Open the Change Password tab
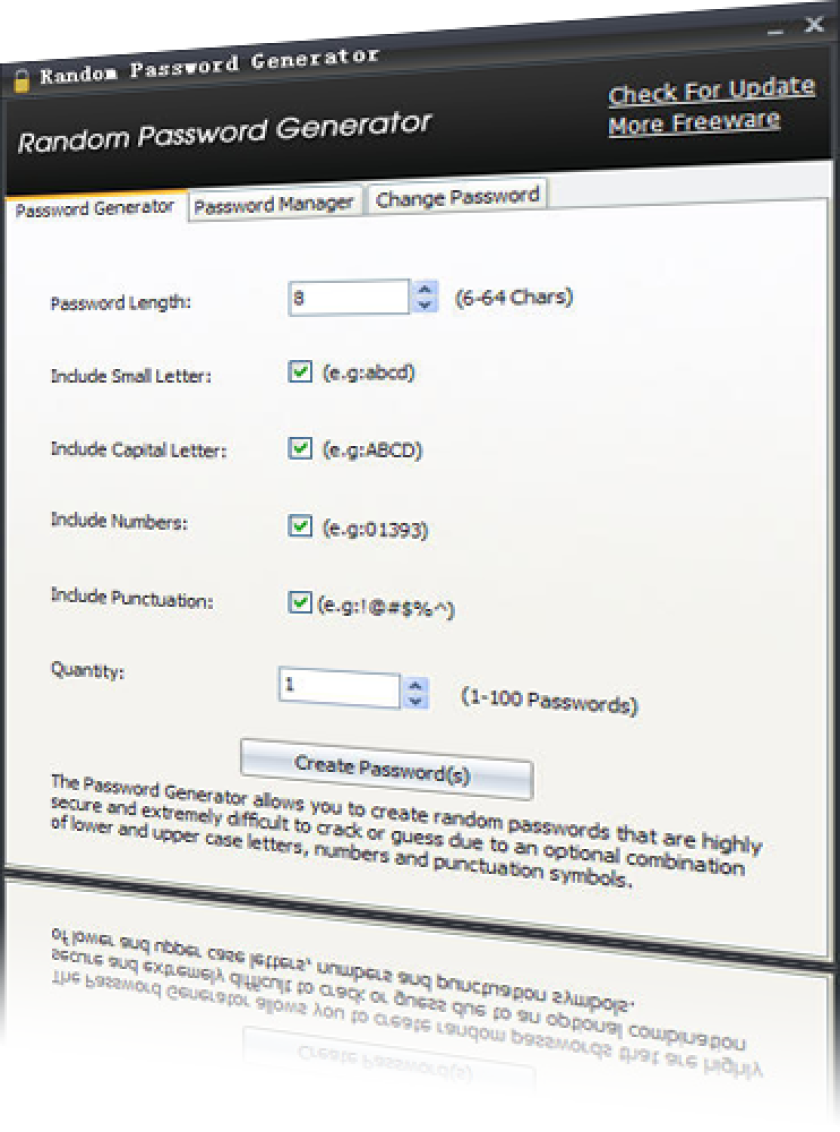The image size is (840, 1132). point(458,197)
